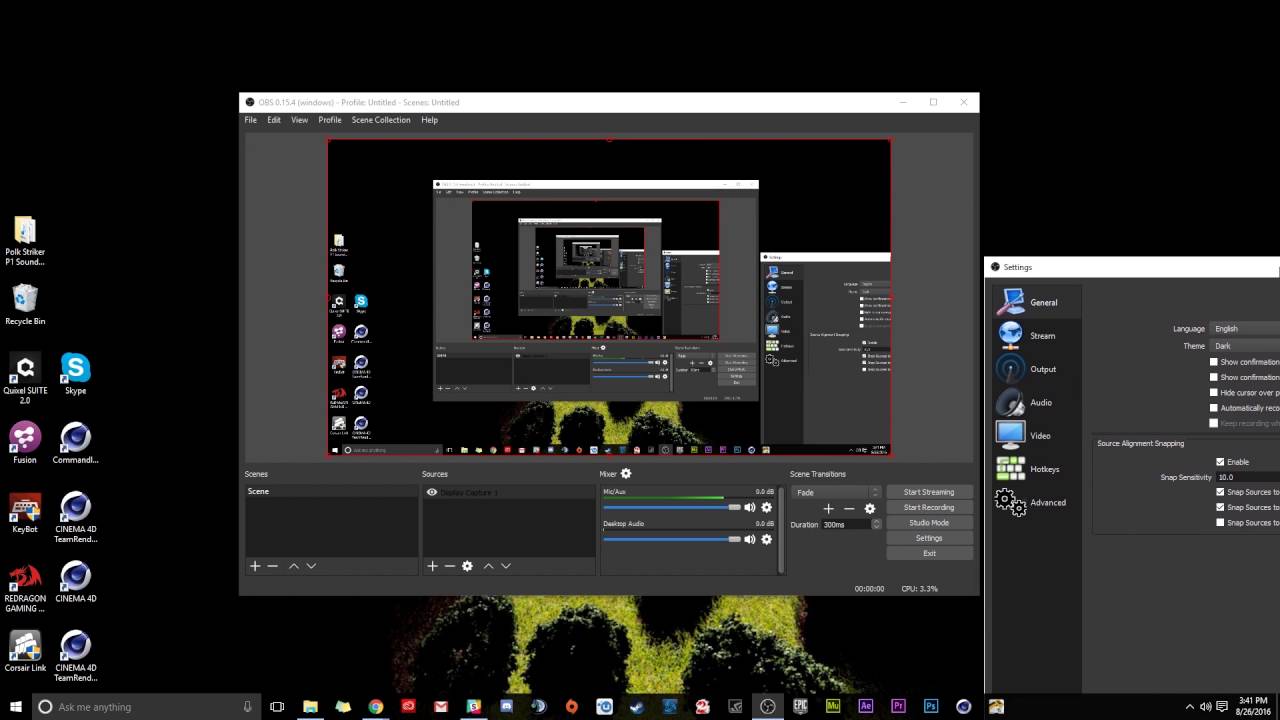Image resolution: width=1280 pixels, height=720 pixels.
Task: Add a new source with the plus icon
Action: [432, 566]
